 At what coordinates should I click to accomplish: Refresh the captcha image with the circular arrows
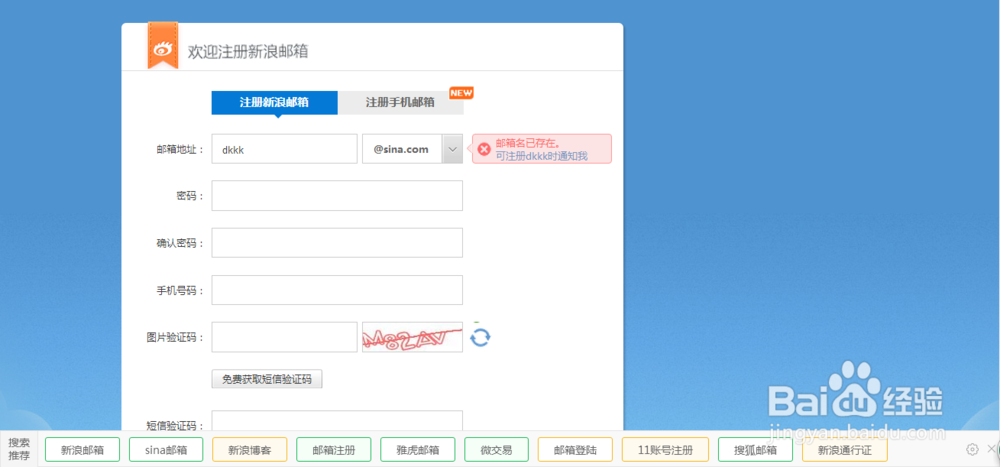tap(480, 337)
